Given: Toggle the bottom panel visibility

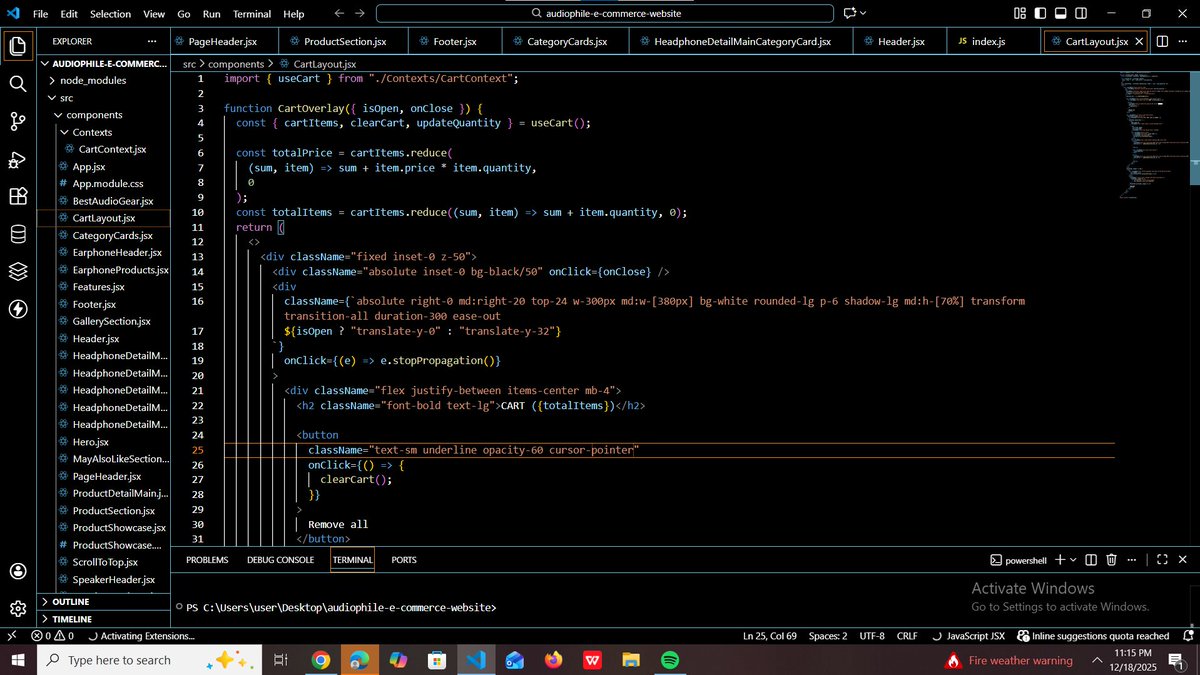Looking at the screenshot, I should coord(1062,13).
